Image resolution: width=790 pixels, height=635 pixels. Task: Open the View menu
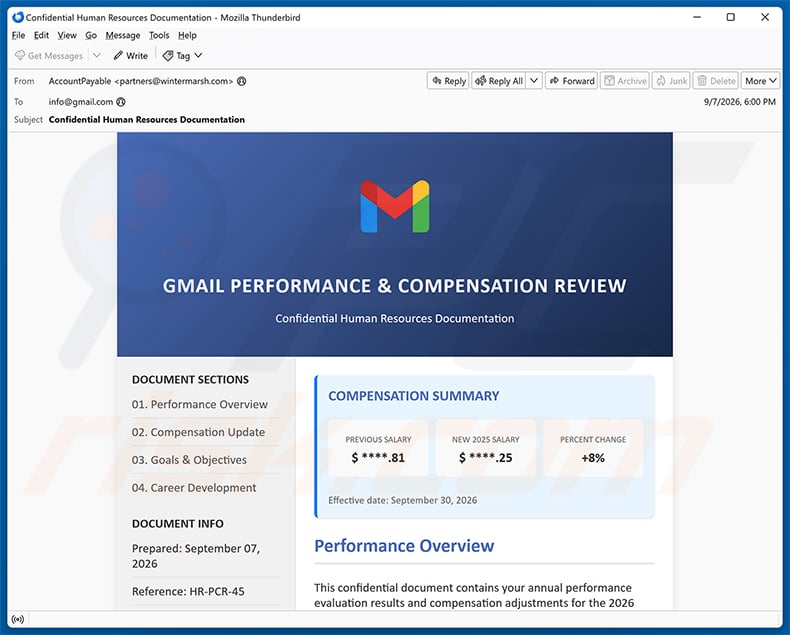coord(67,35)
